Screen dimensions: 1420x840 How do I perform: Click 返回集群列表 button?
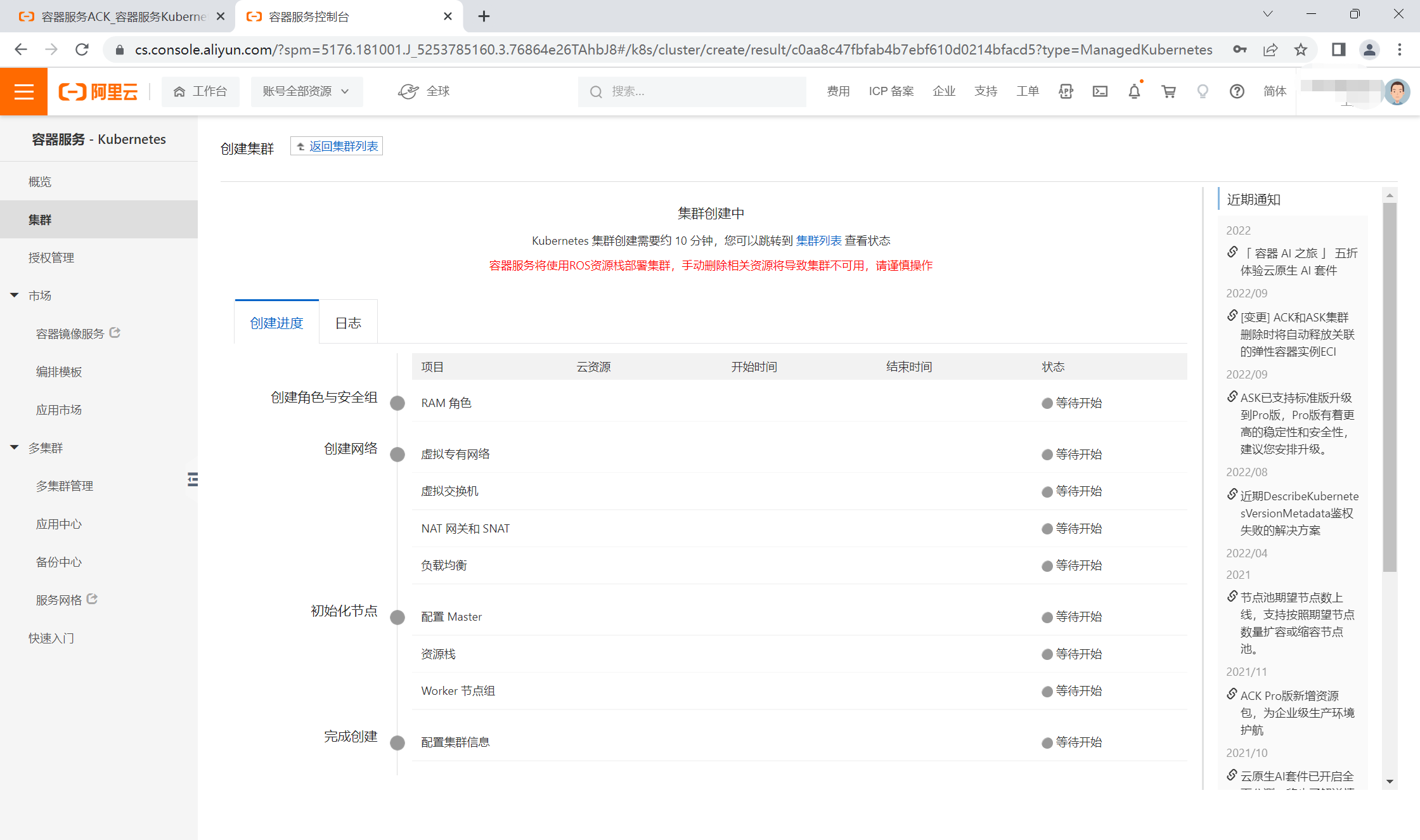[x=337, y=146]
